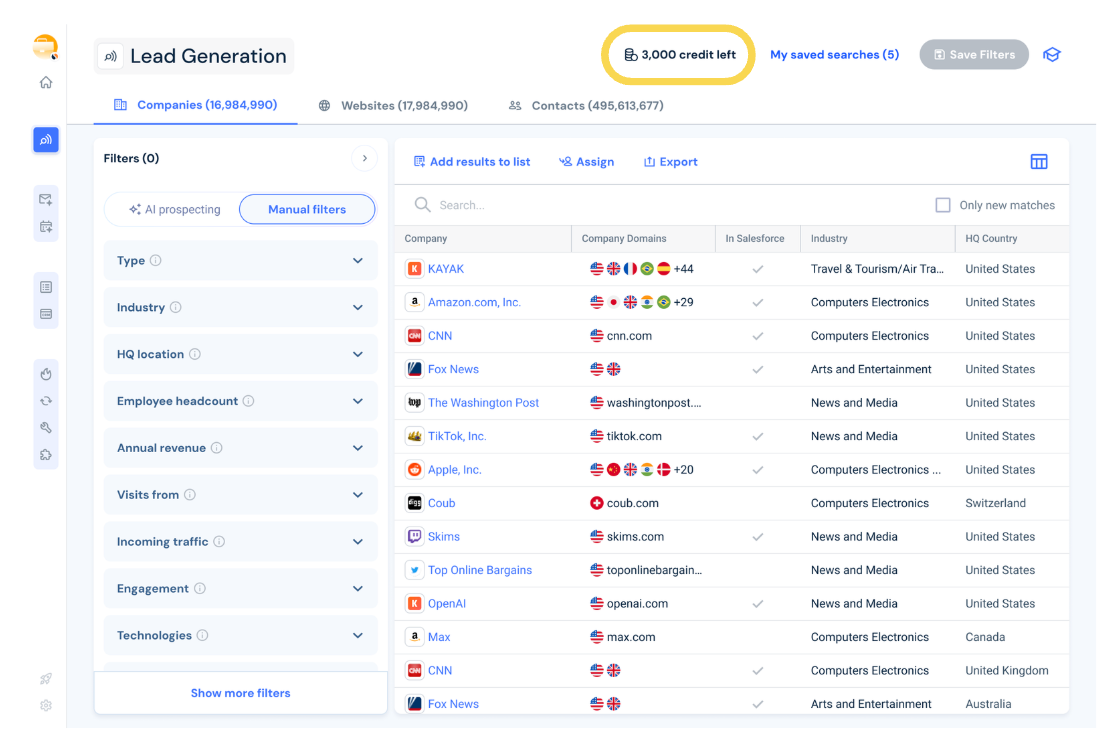Open the graduation cap academy icon
Image resolution: width=1098 pixels, height=732 pixels.
(1052, 55)
